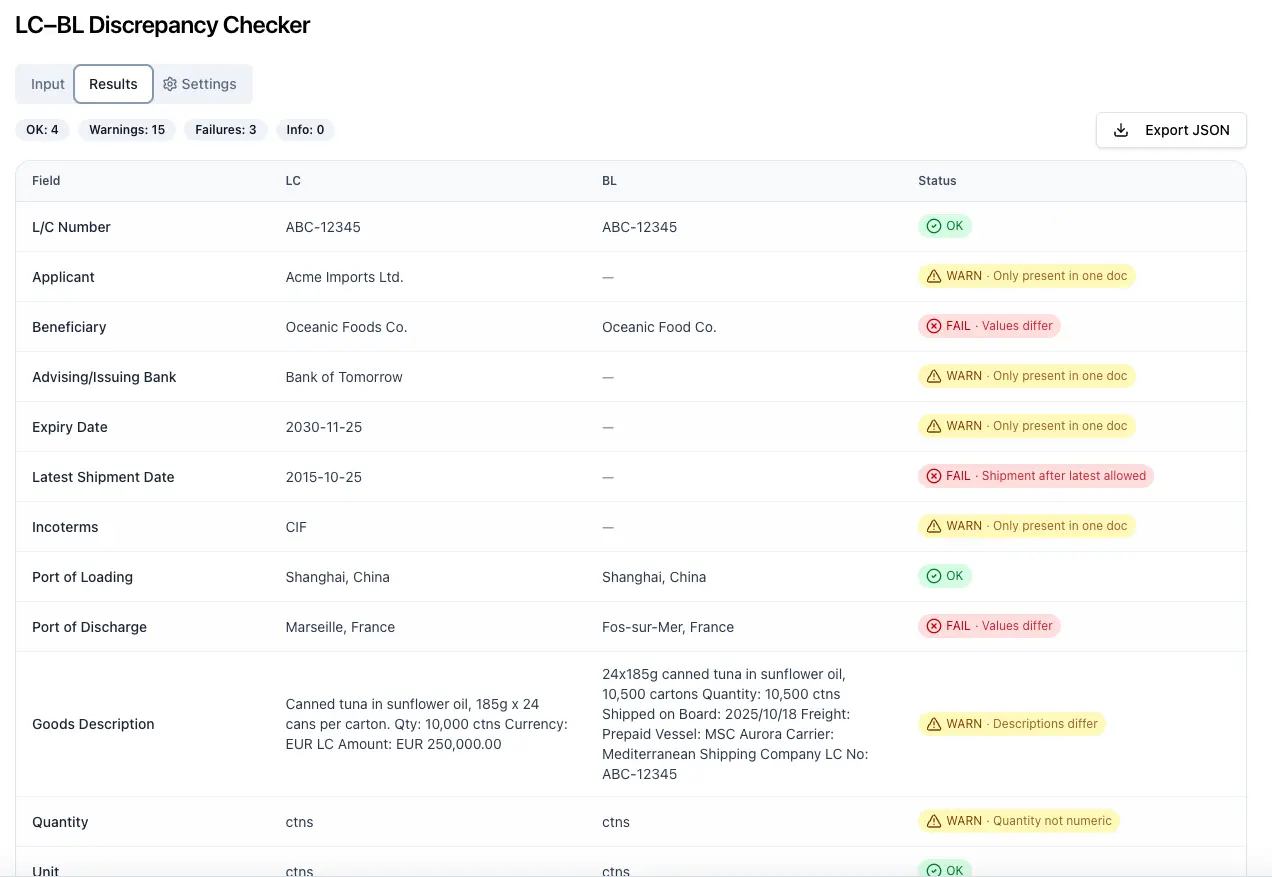
Task: Click the Field column header
Action: 46,181
